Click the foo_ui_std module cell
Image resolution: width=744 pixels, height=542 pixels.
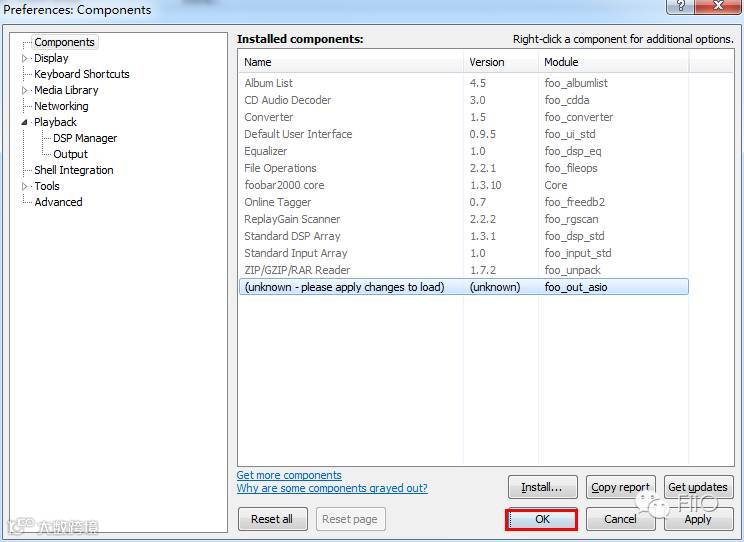(x=570, y=134)
